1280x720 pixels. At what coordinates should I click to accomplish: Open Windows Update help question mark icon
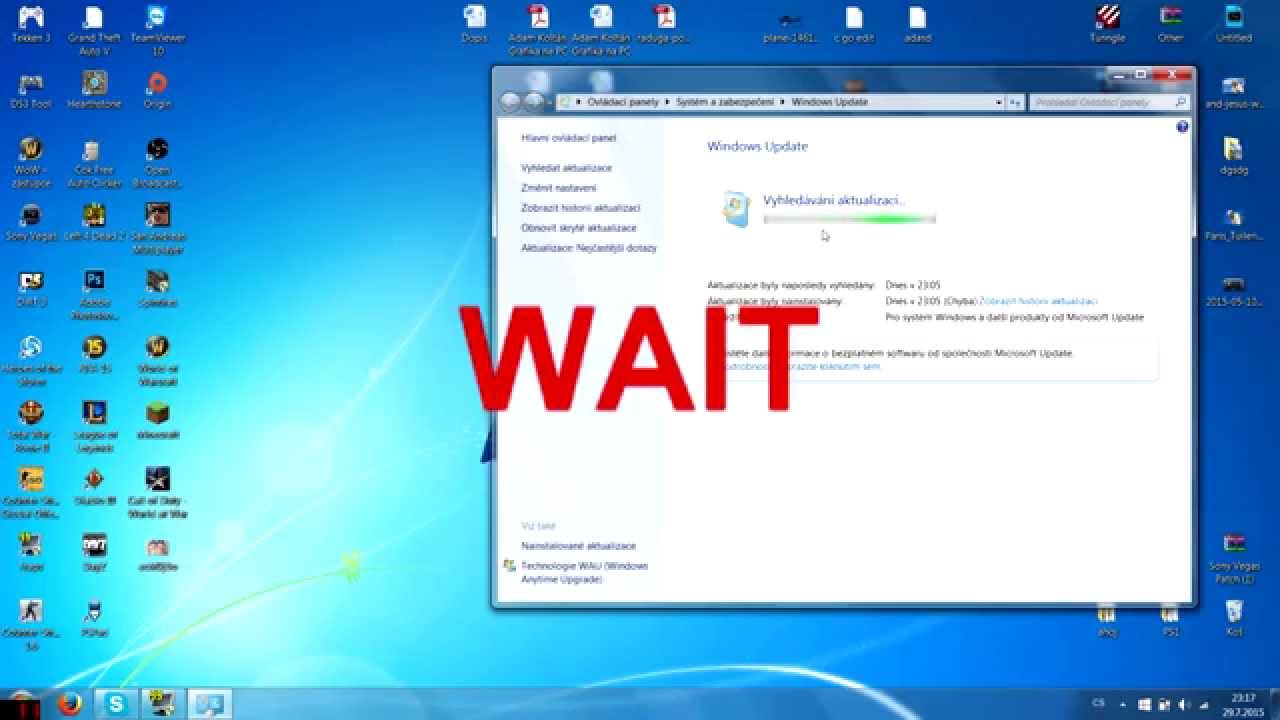(1182, 127)
